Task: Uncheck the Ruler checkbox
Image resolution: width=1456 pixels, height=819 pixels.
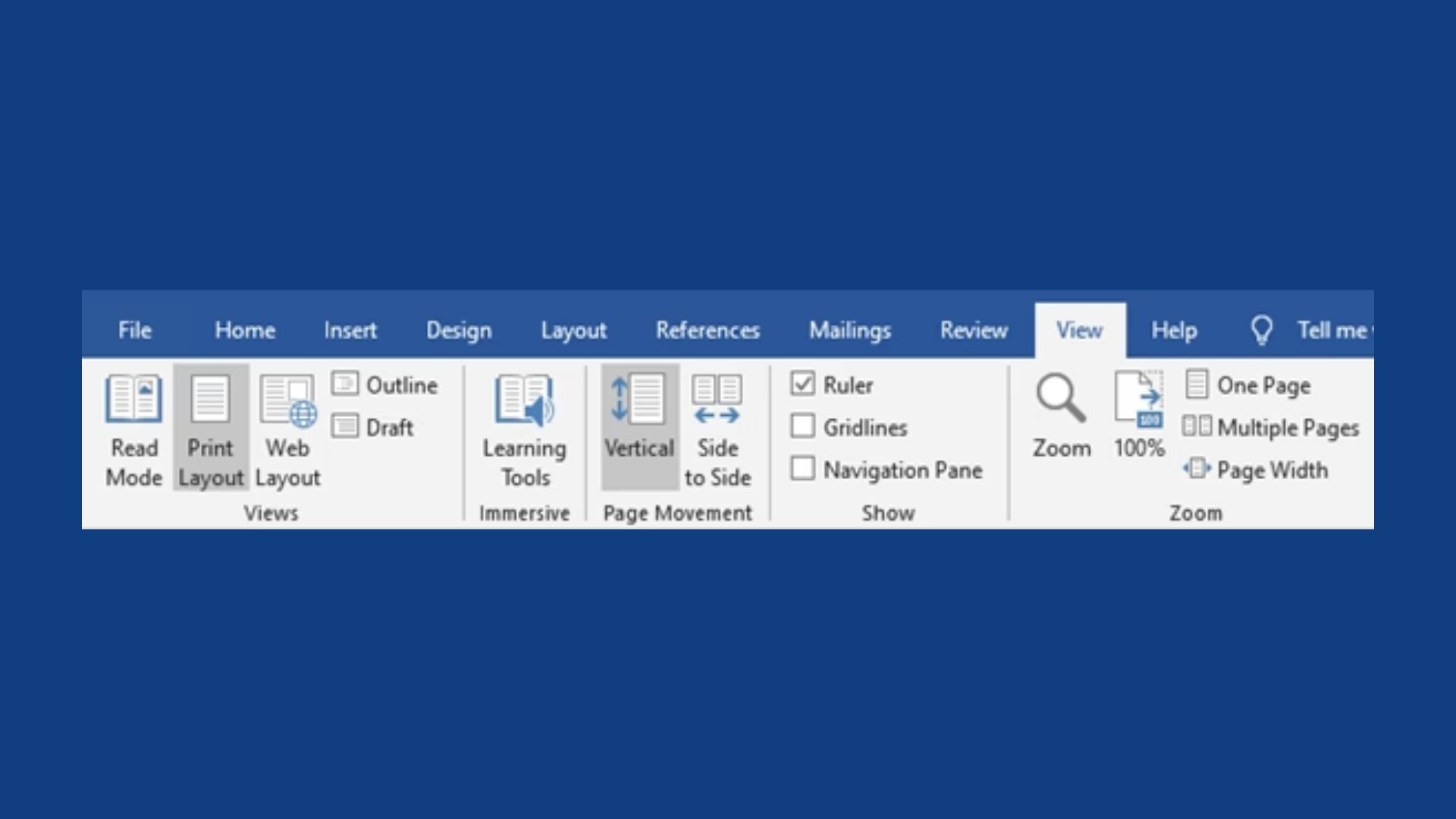Action: tap(802, 384)
